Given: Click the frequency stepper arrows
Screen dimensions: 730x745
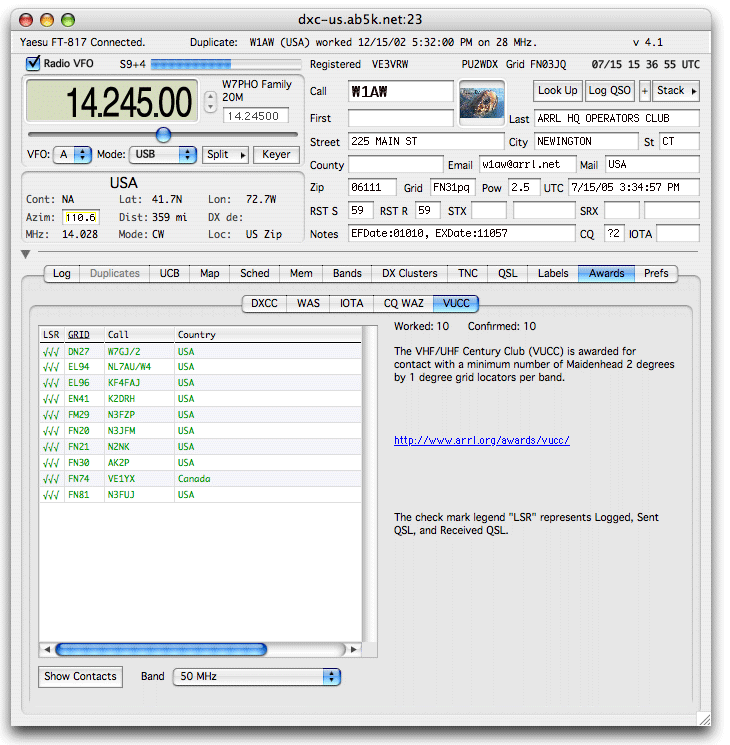Looking at the screenshot, I should click(210, 102).
